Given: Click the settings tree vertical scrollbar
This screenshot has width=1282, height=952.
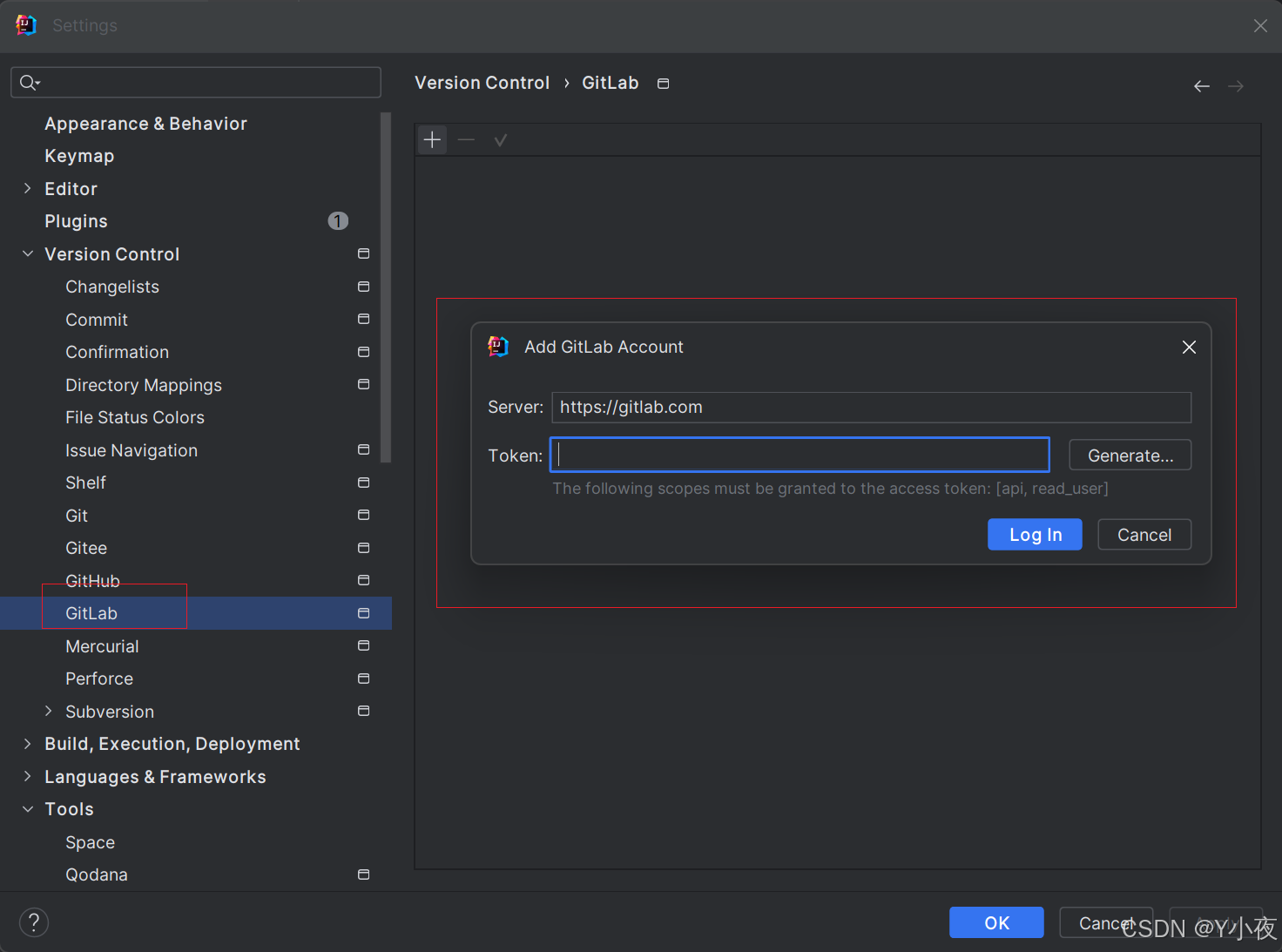Looking at the screenshot, I should [x=386, y=287].
